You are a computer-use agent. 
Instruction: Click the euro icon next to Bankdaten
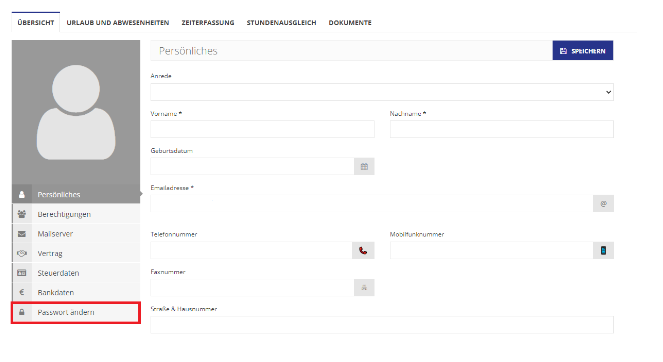click(22, 292)
